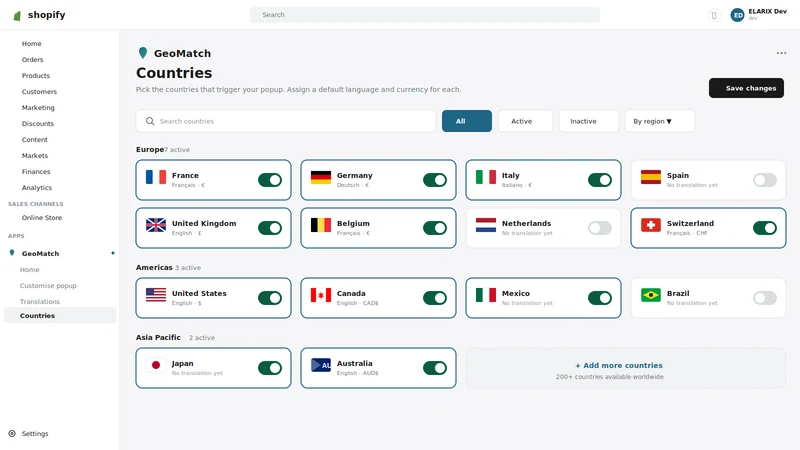This screenshot has height=450, width=800.
Task: Open Customers in the sidebar
Action: (x=39, y=92)
